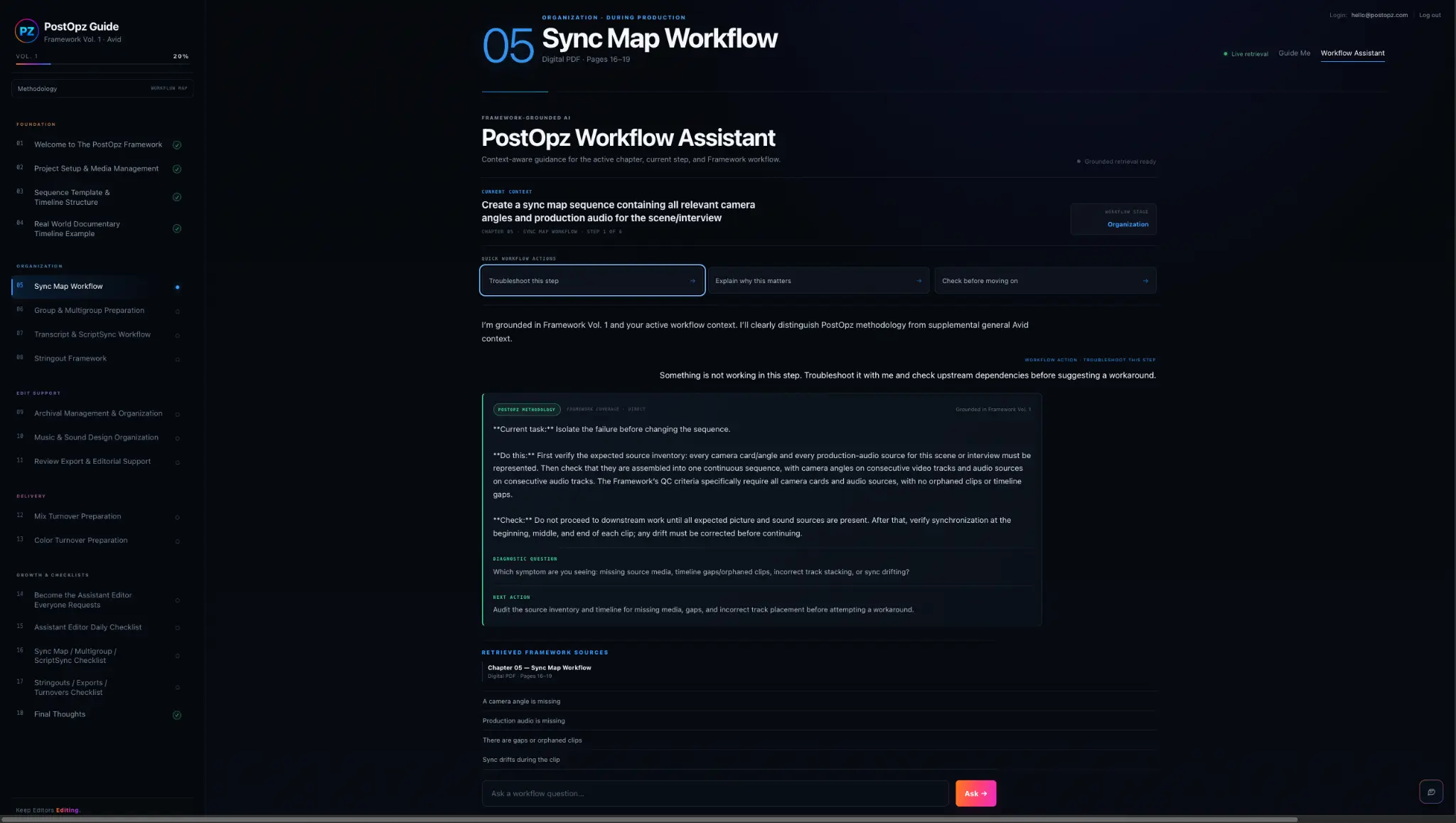Click the PostOpz PZ logo icon
1456x823 pixels.
tap(26, 31)
